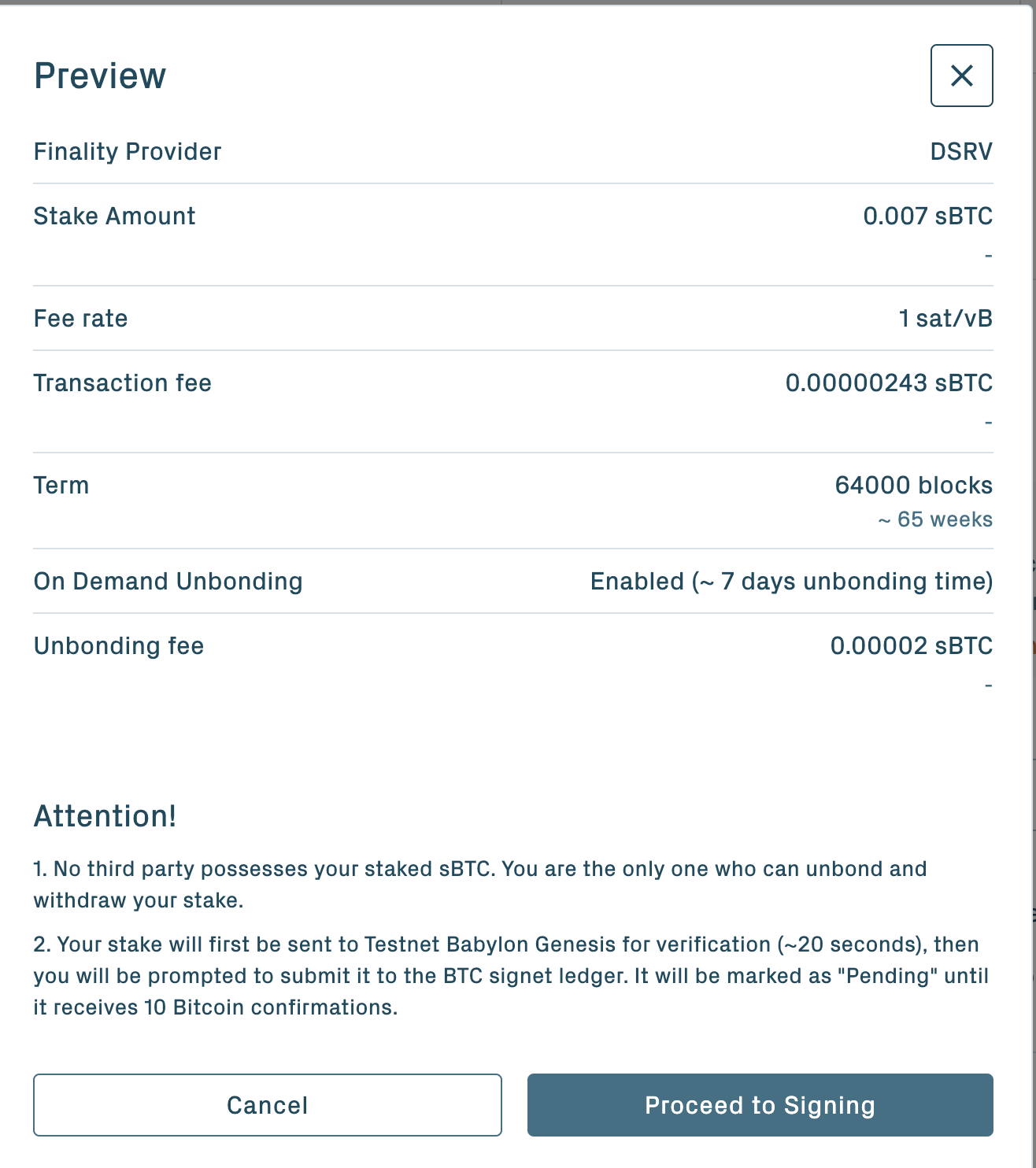Click the Preview heading

tap(100, 76)
